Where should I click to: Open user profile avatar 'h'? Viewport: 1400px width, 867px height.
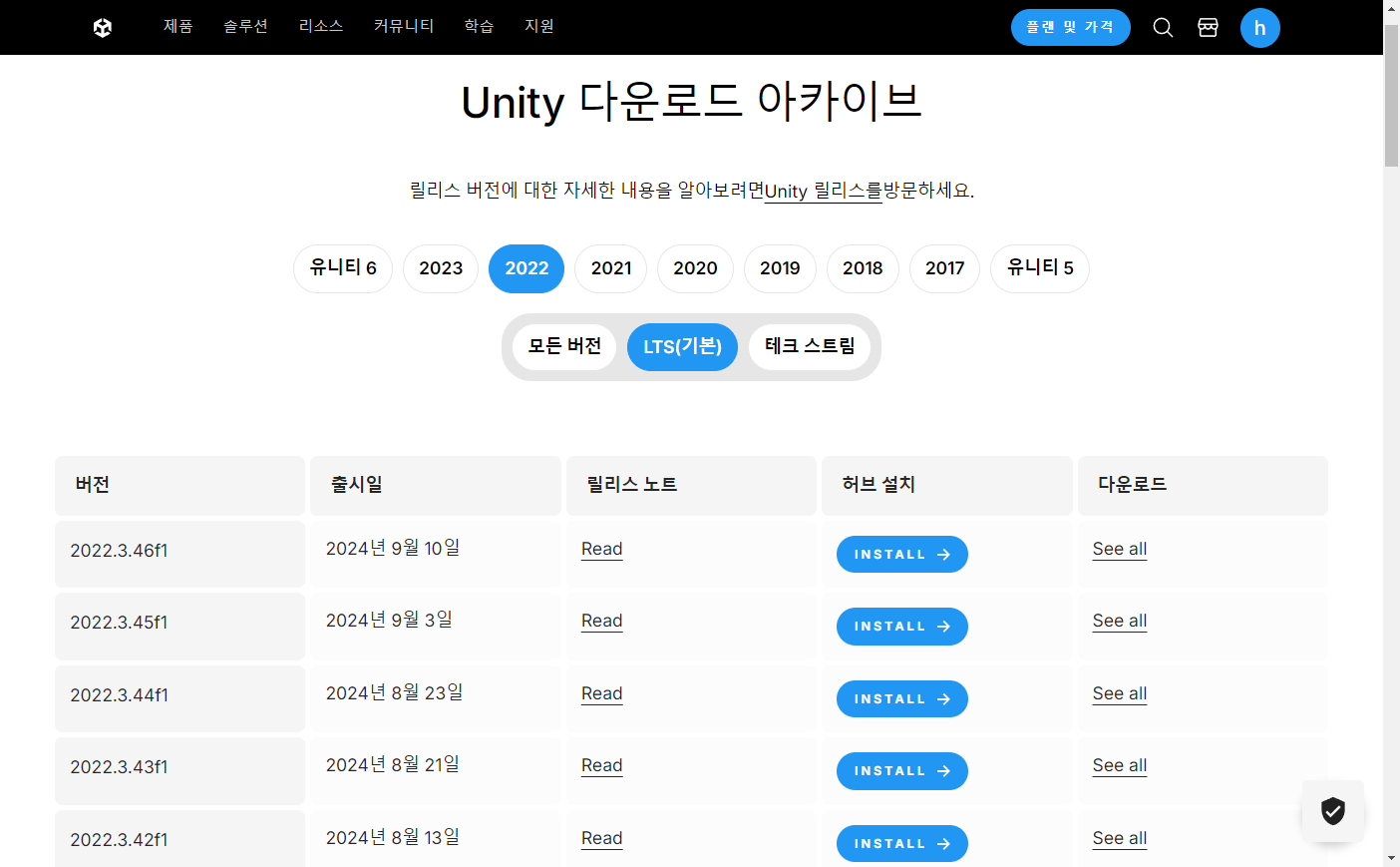[1259, 28]
